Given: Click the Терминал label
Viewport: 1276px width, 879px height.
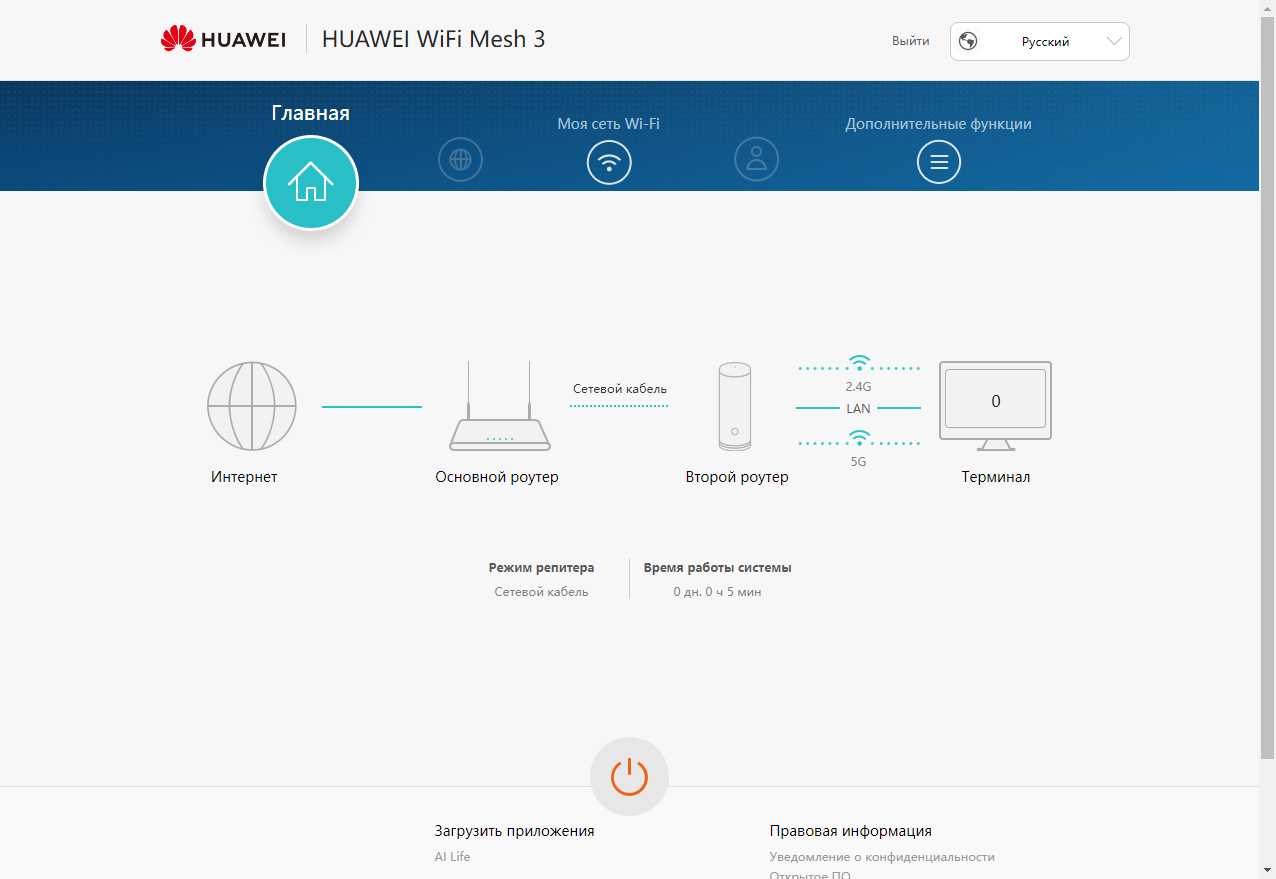Looking at the screenshot, I should click(996, 477).
